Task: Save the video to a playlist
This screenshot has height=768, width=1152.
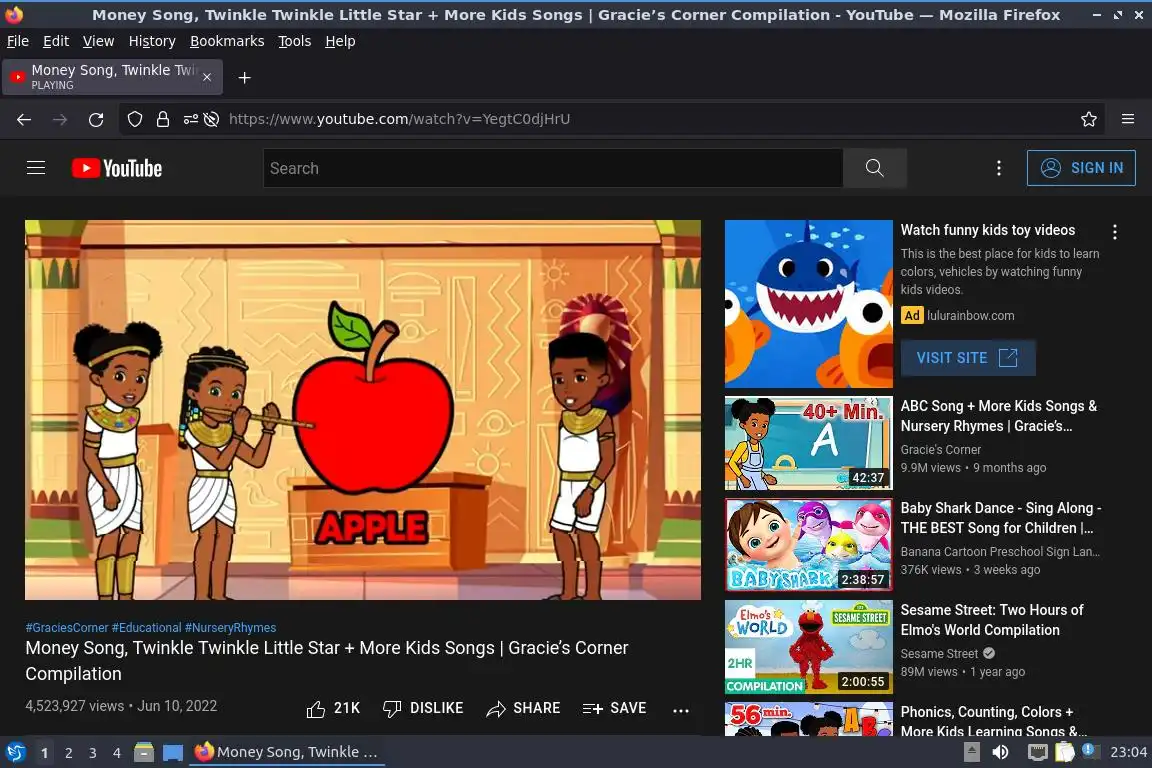Action: [x=614, y=708]
